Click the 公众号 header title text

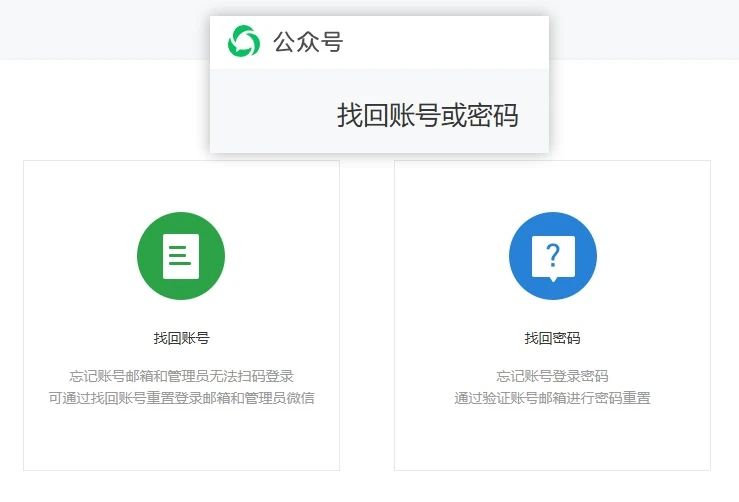pyautogui.click(x=308, y=41)
